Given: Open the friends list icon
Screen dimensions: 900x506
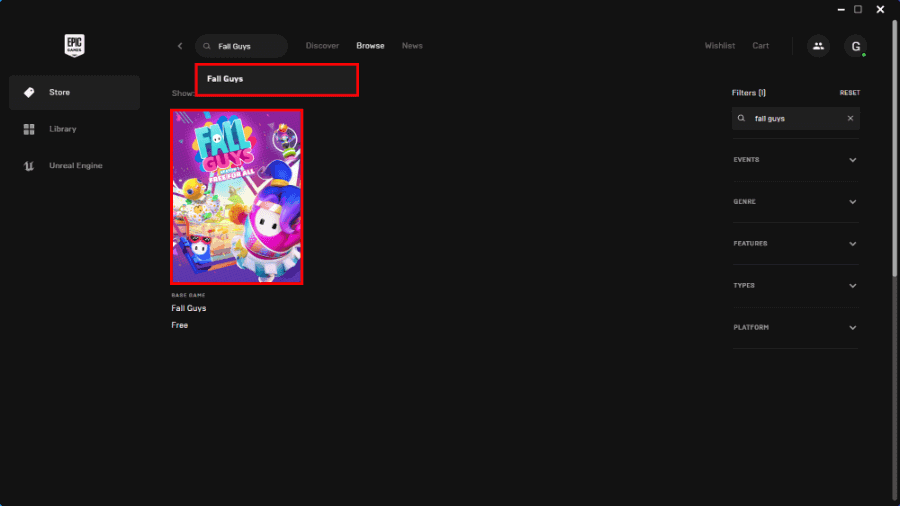Looking at the screenshot, I should tap(818, 46).
